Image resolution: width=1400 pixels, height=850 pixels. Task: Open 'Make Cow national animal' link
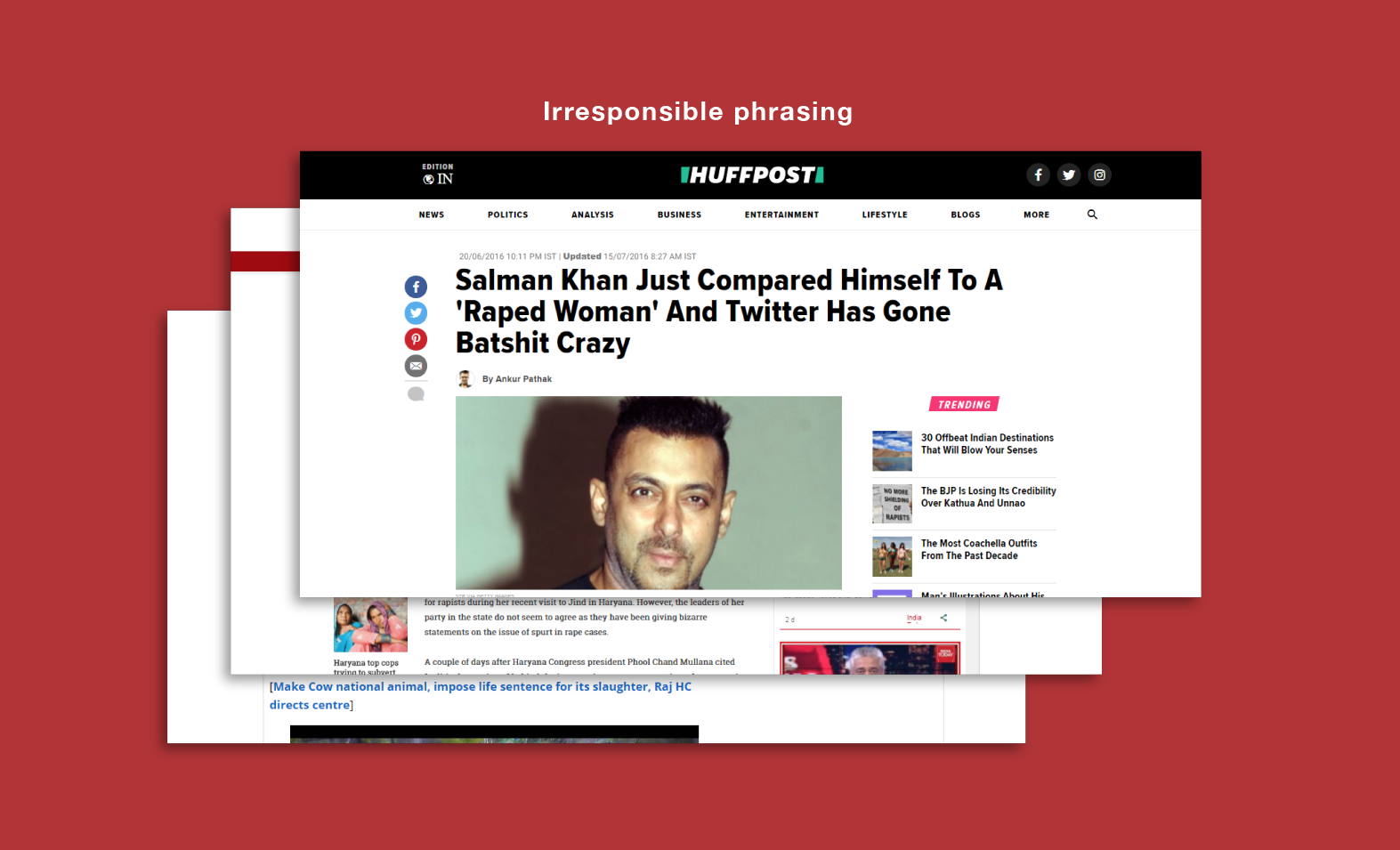[x=481, y=695]
